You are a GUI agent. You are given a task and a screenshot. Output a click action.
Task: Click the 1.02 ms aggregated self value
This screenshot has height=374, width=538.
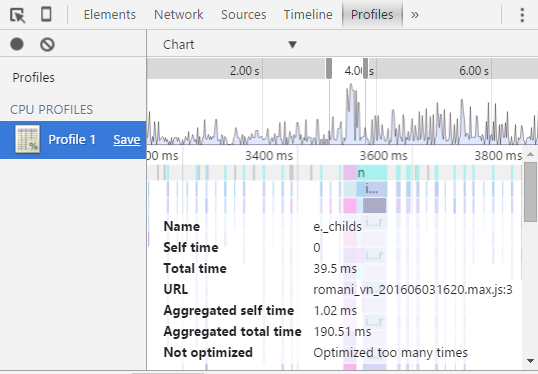[335, 311]
